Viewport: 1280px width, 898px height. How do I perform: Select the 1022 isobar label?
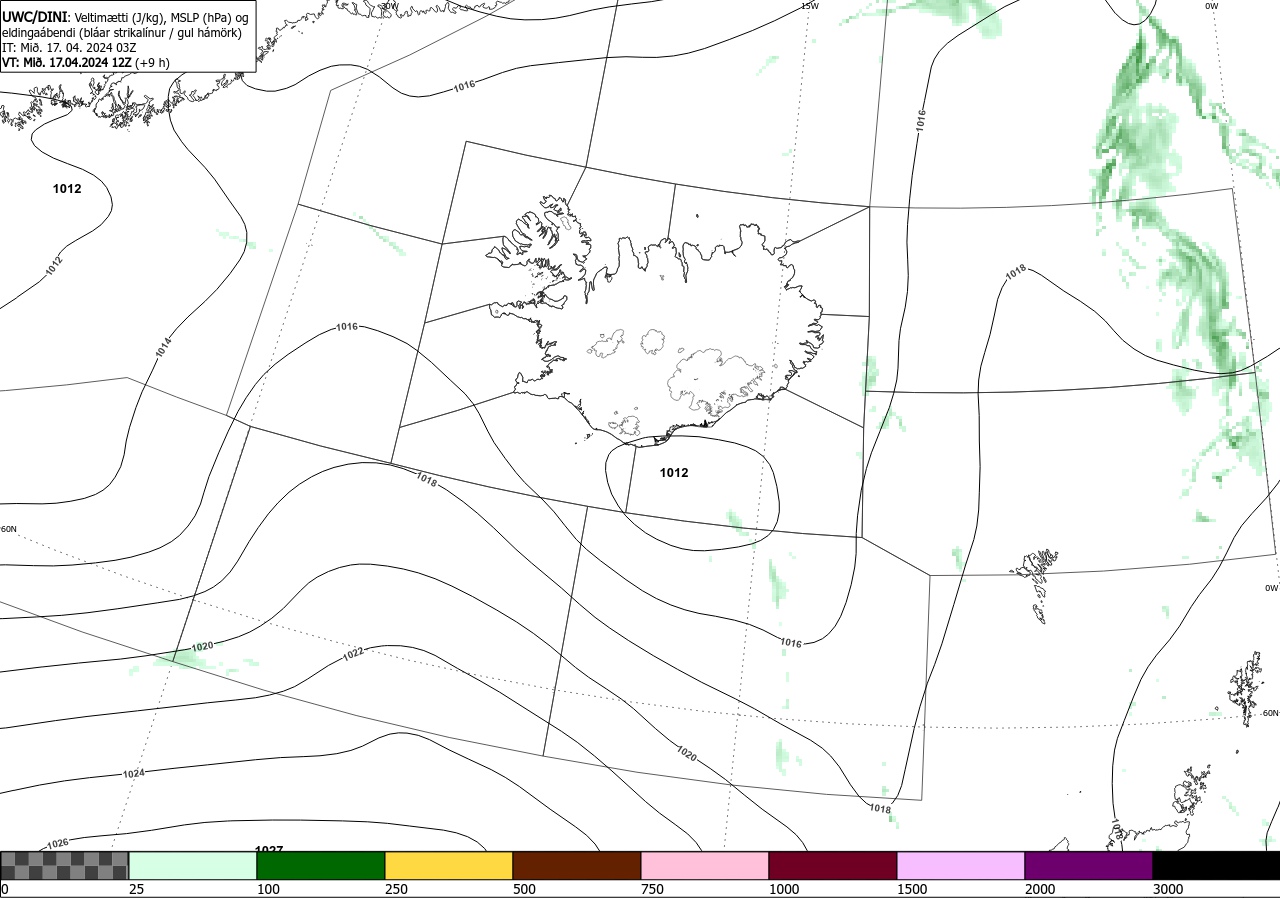pos(353,654)
